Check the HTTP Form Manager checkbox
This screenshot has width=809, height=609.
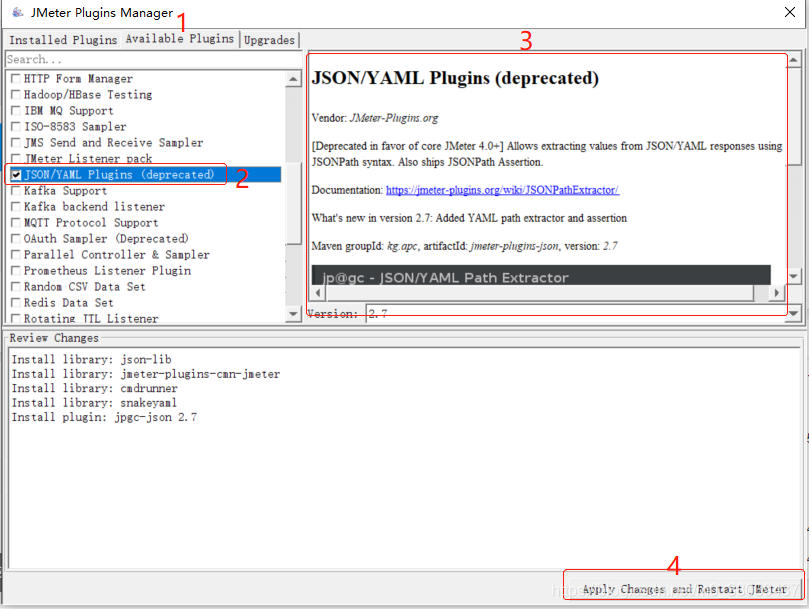(16, 78)
